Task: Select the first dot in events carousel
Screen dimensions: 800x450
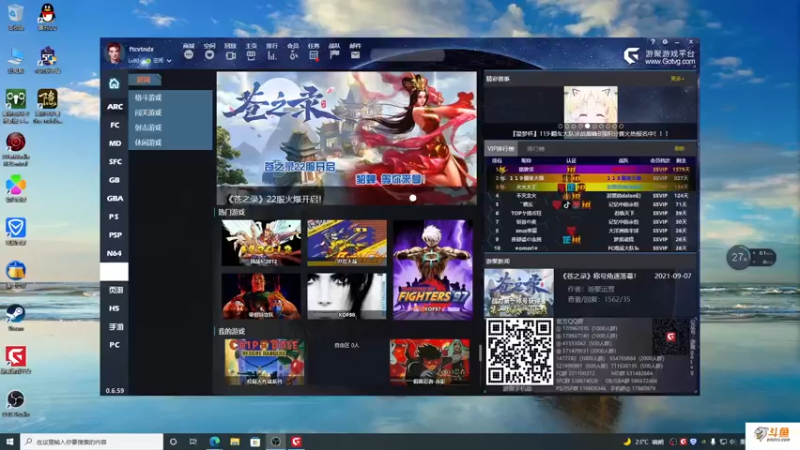Action: pyautogui.click(x=560, y=126)
